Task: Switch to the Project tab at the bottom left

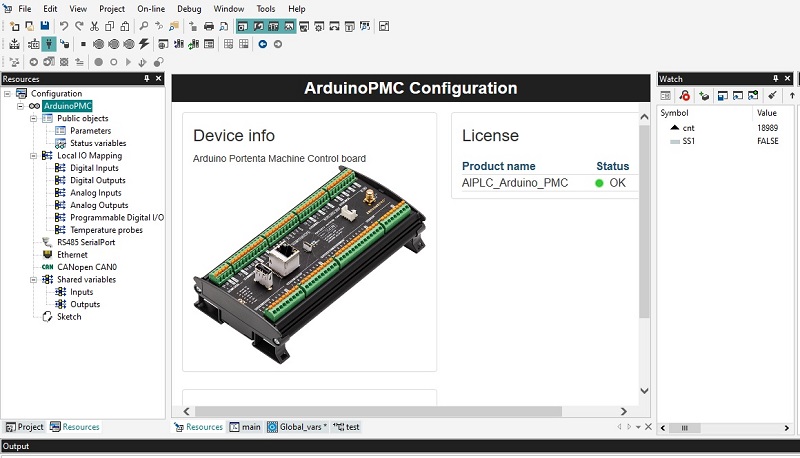Action: [x=24, y=427]
